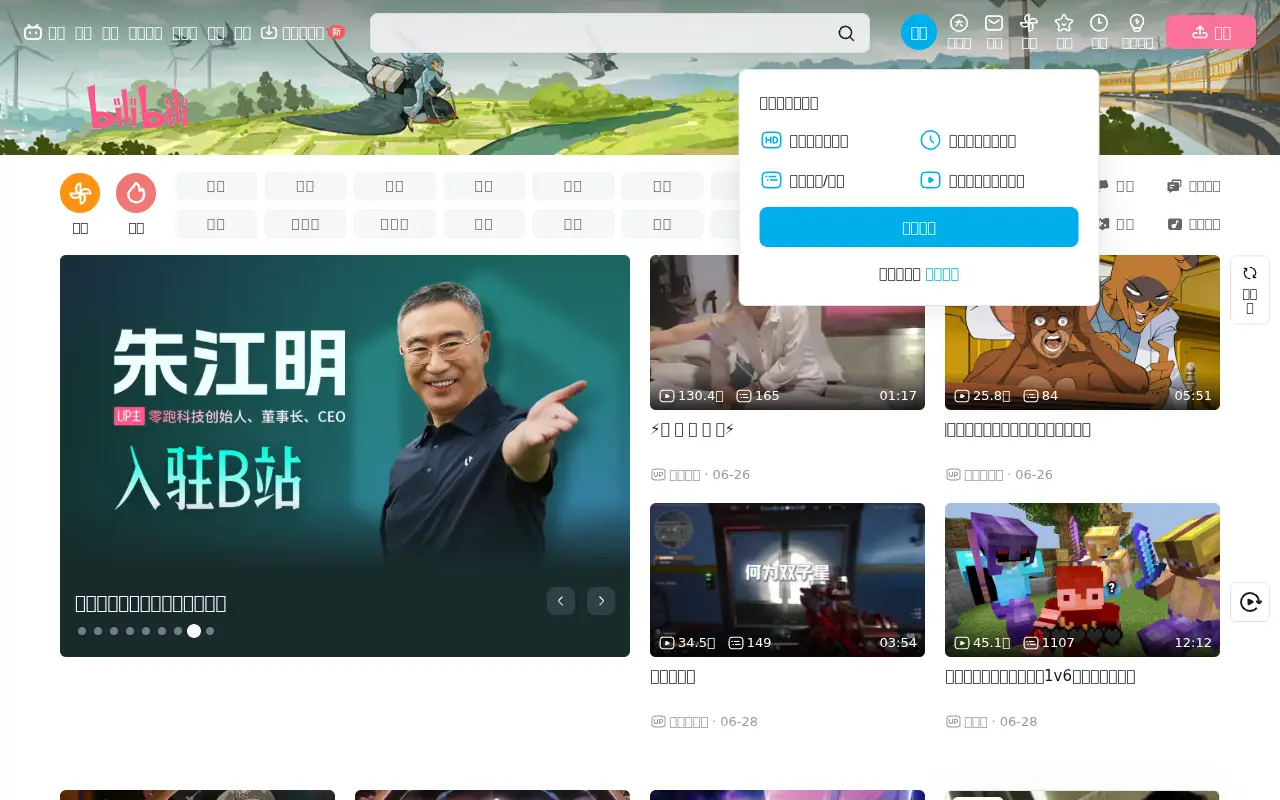The height and width of the screenshot is (800, 1280).
Task: Open creation center via the lightbulb icon
Action: [1137, 23]
